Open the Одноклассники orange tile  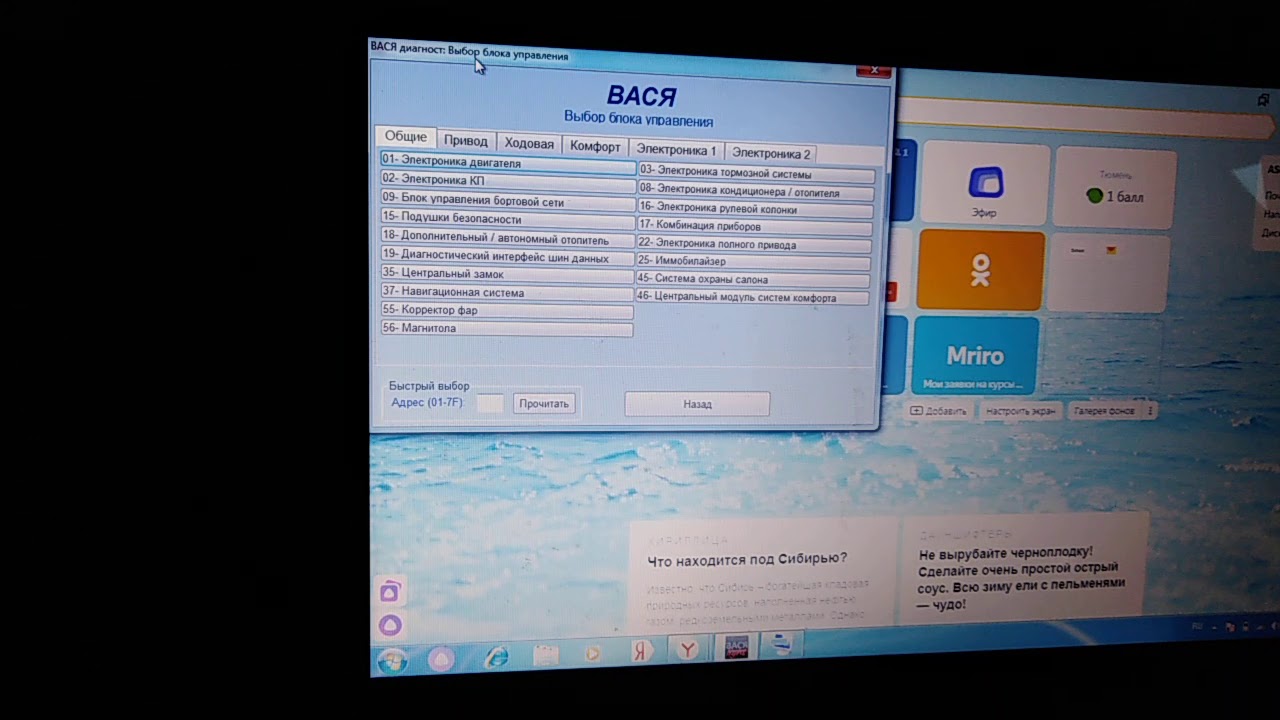click(x=980, y=270)
